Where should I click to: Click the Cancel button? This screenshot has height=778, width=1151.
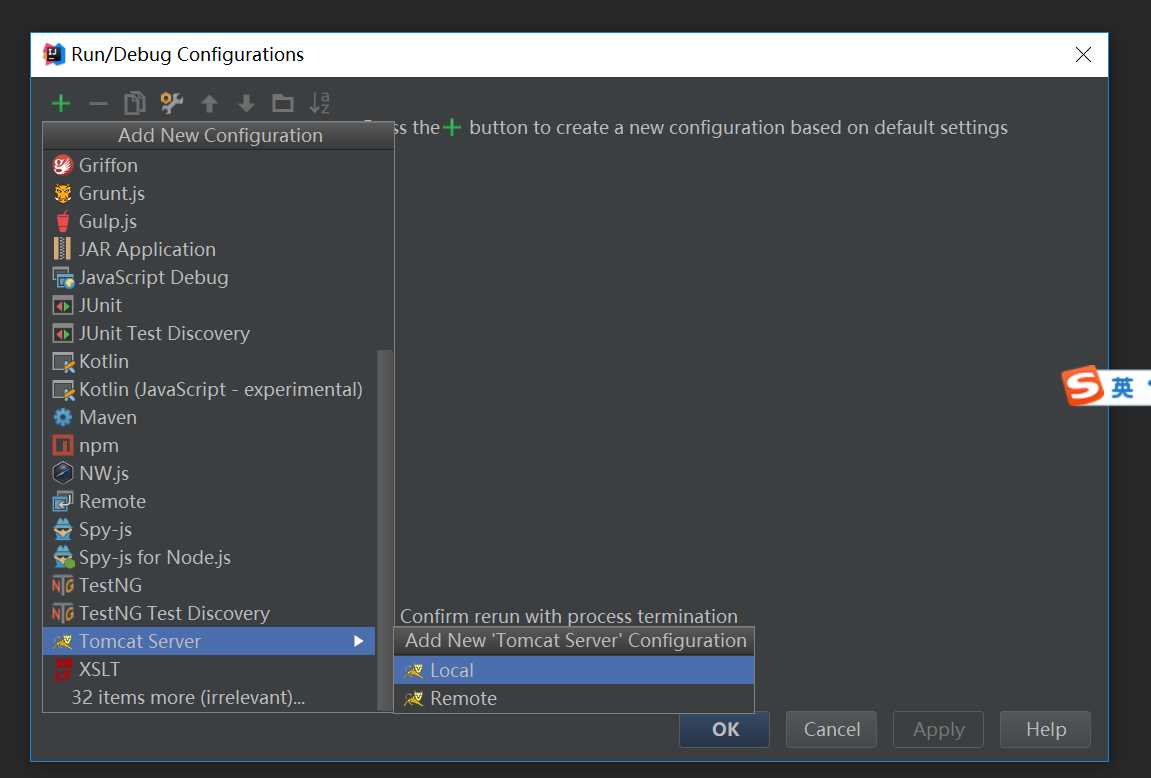click(831, 729)
